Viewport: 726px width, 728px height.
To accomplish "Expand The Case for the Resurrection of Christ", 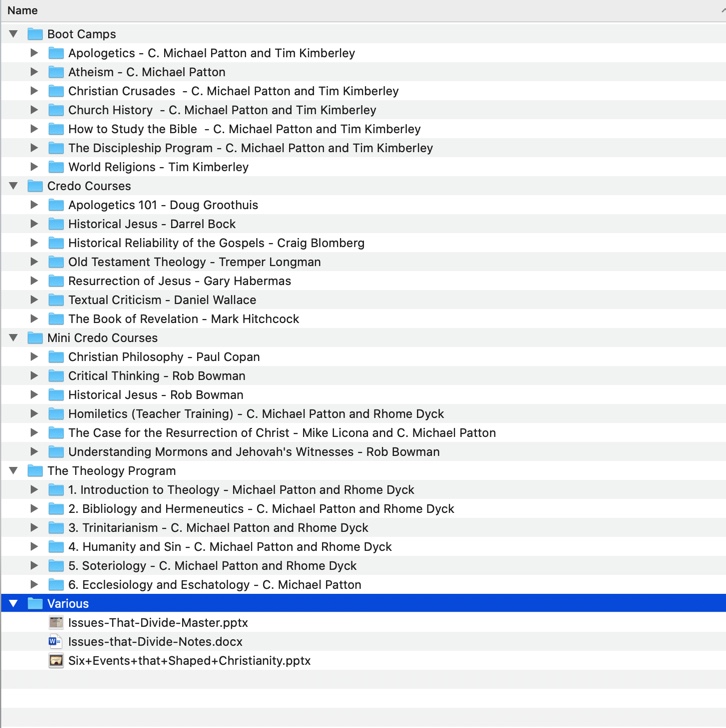I will [x=34, y=432].
